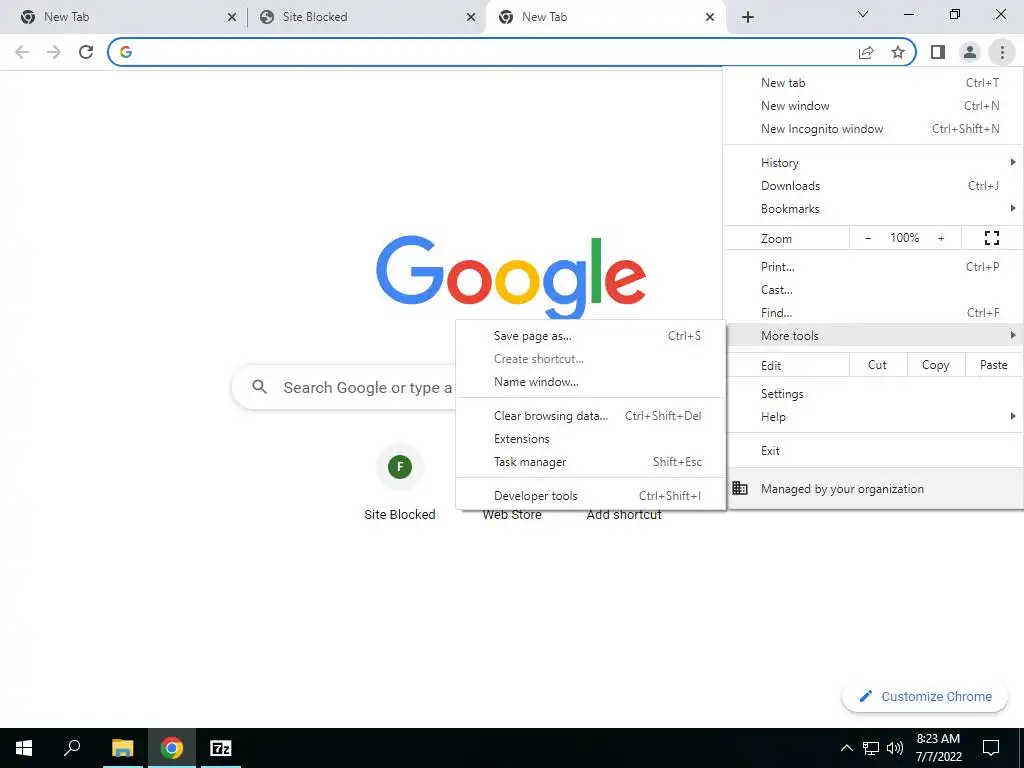The image size is (1024, 768).
Task: Open Downloads from the menu
Action: pyautogui.click(x=873, y=185)
